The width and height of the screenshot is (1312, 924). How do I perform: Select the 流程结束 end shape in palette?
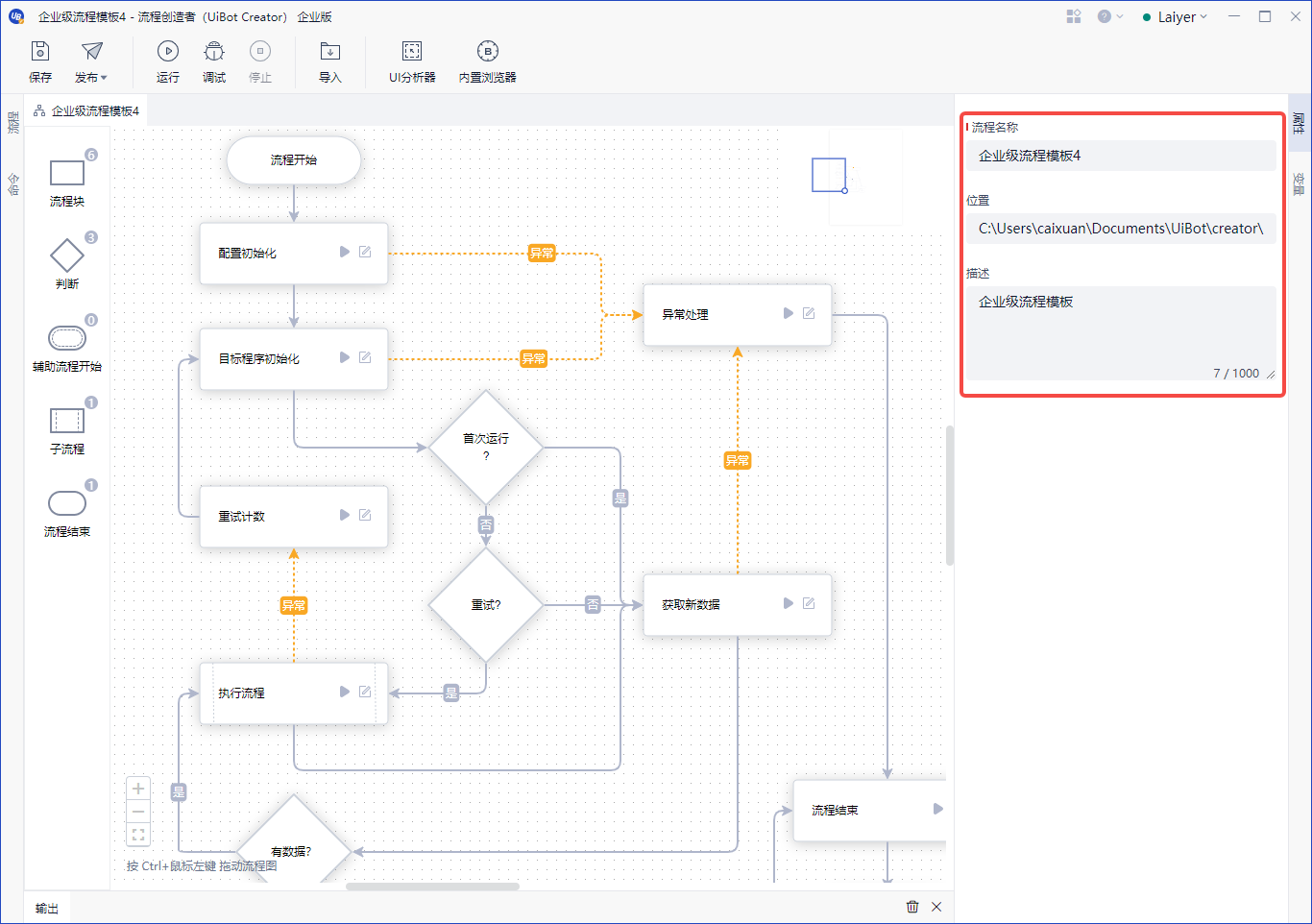coord(67,502)
